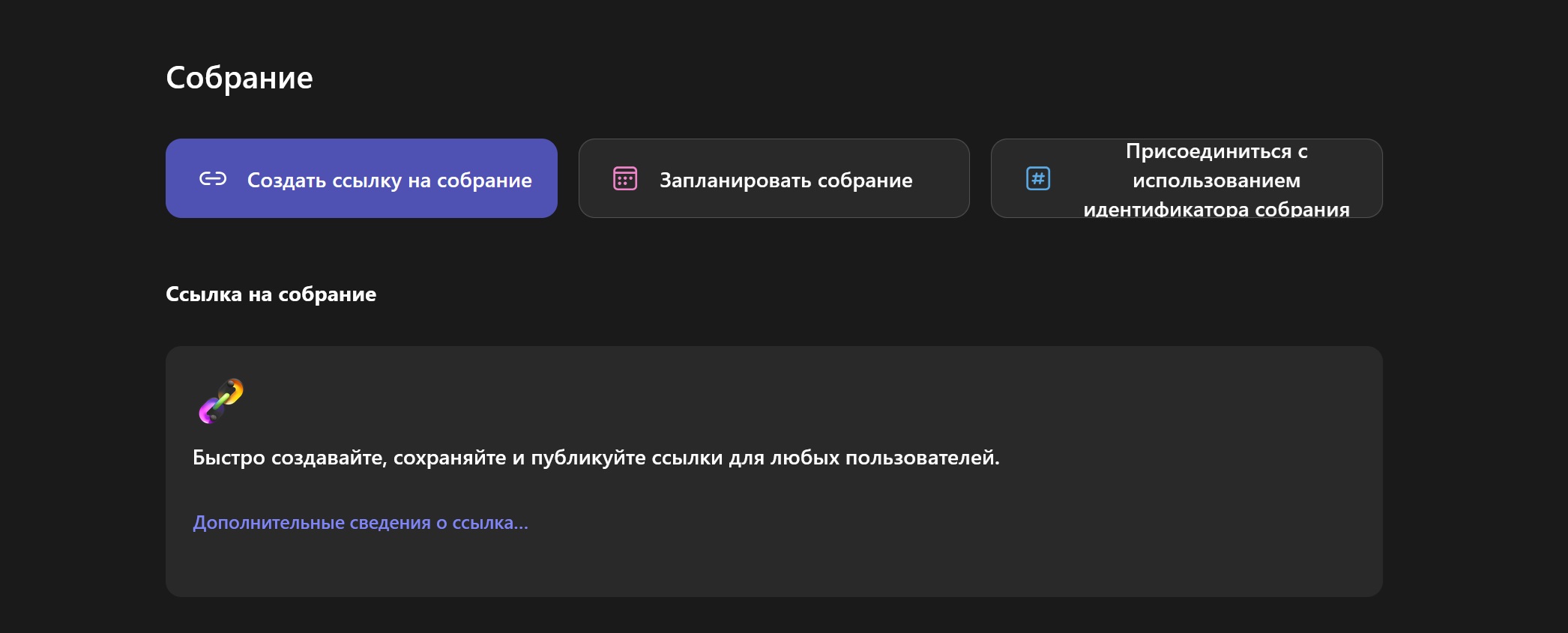1568x633 pixels.
Task: Click Присоединиться с использованием идентификатора собрания
Action: pyautogui.click(x=1186, y=178)
